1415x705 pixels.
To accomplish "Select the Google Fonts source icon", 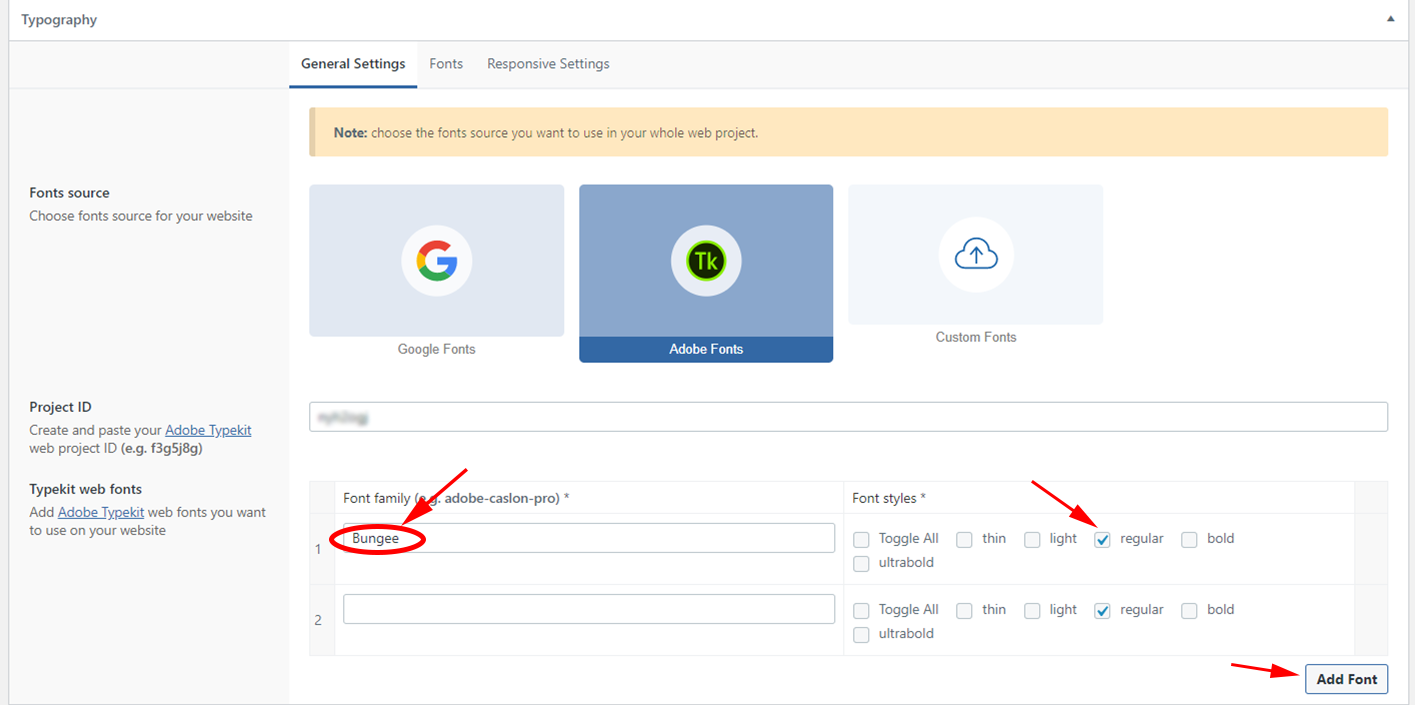I will coord(437,261).
